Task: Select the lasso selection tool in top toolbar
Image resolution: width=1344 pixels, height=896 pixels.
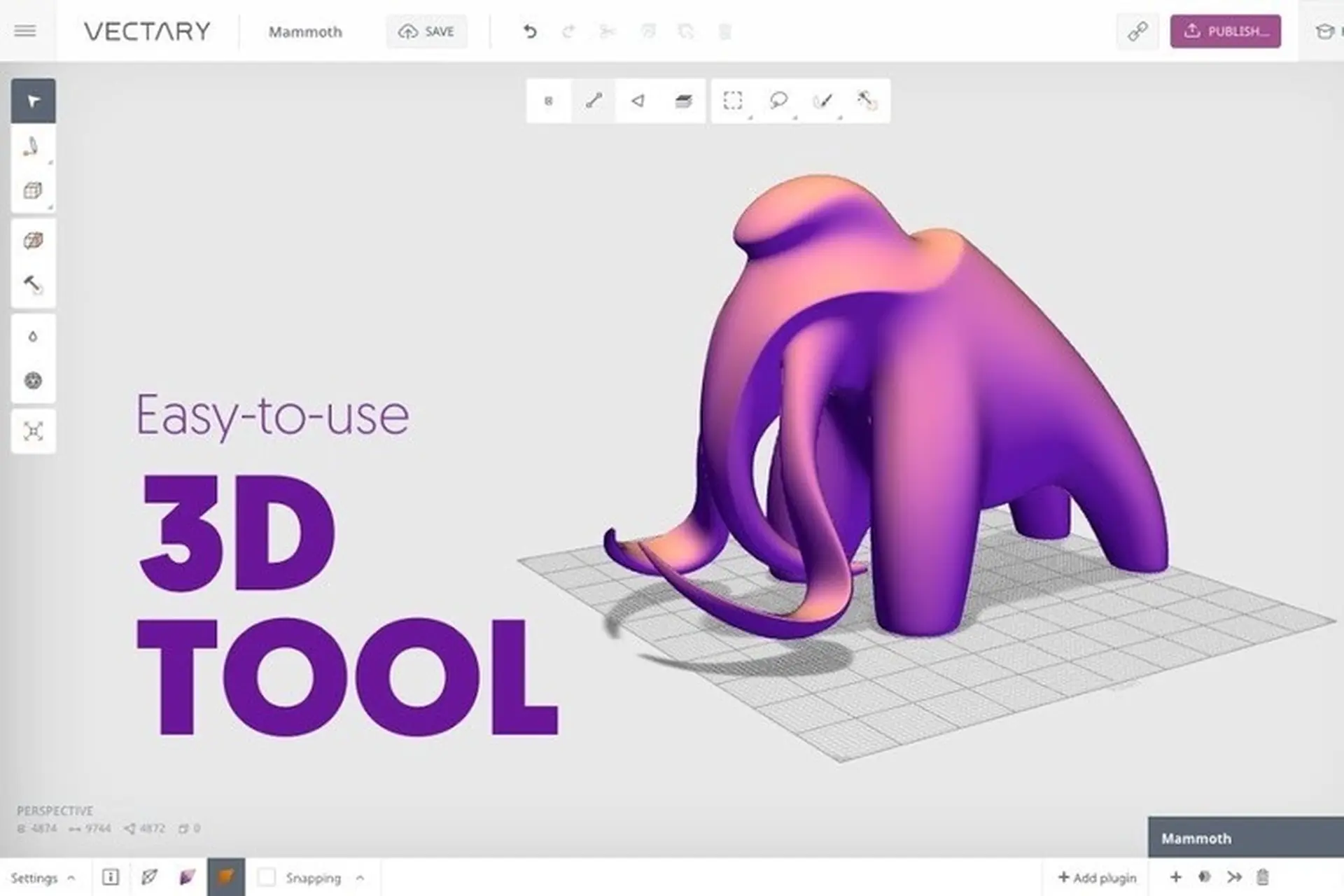Action: pyautogui.click(x=778, y=101)
